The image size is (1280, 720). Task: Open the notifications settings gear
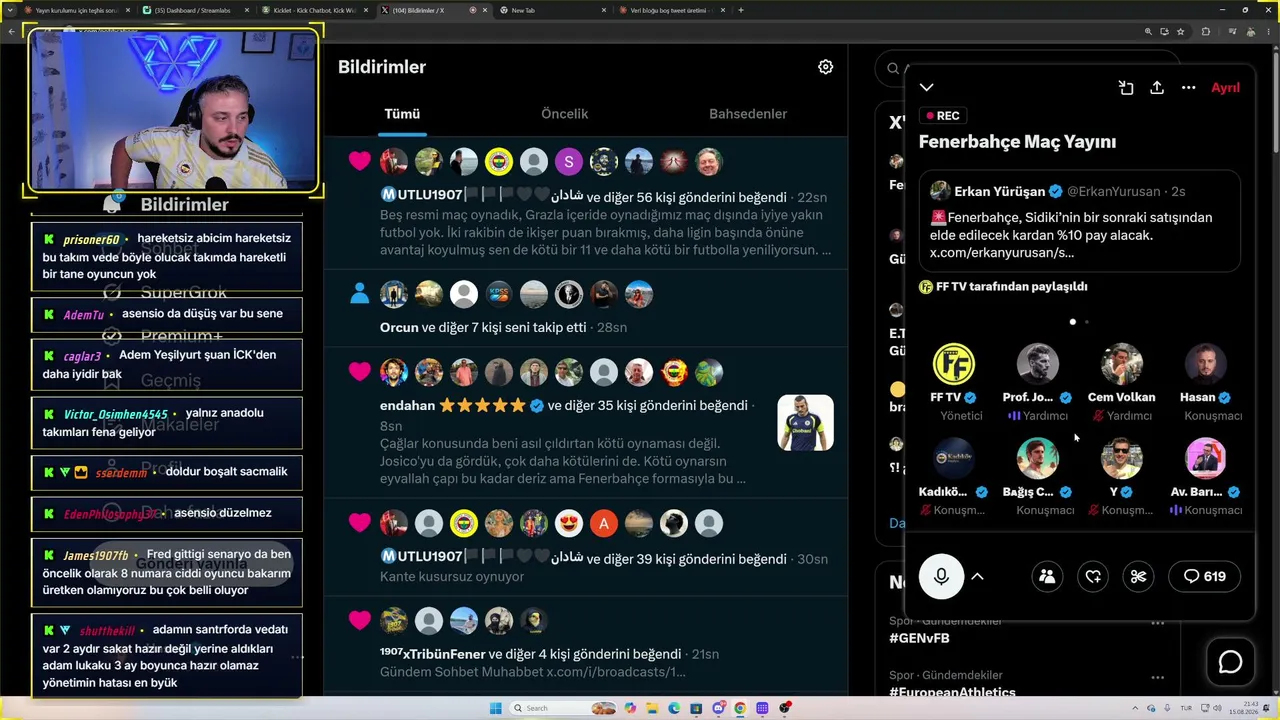[x=825, y=67]
